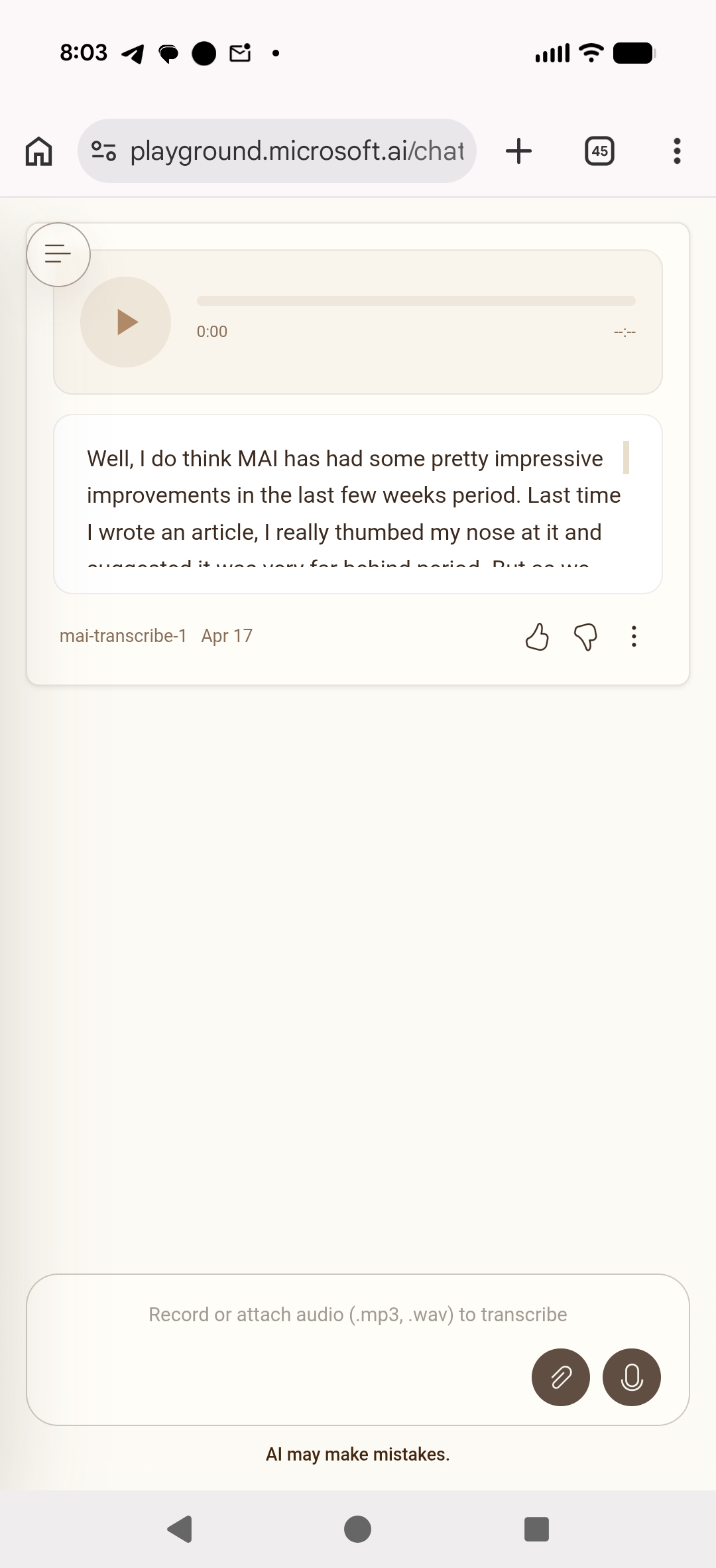Show the 45 open tabs
716x1568 pixels.
(x=599, y=151)
